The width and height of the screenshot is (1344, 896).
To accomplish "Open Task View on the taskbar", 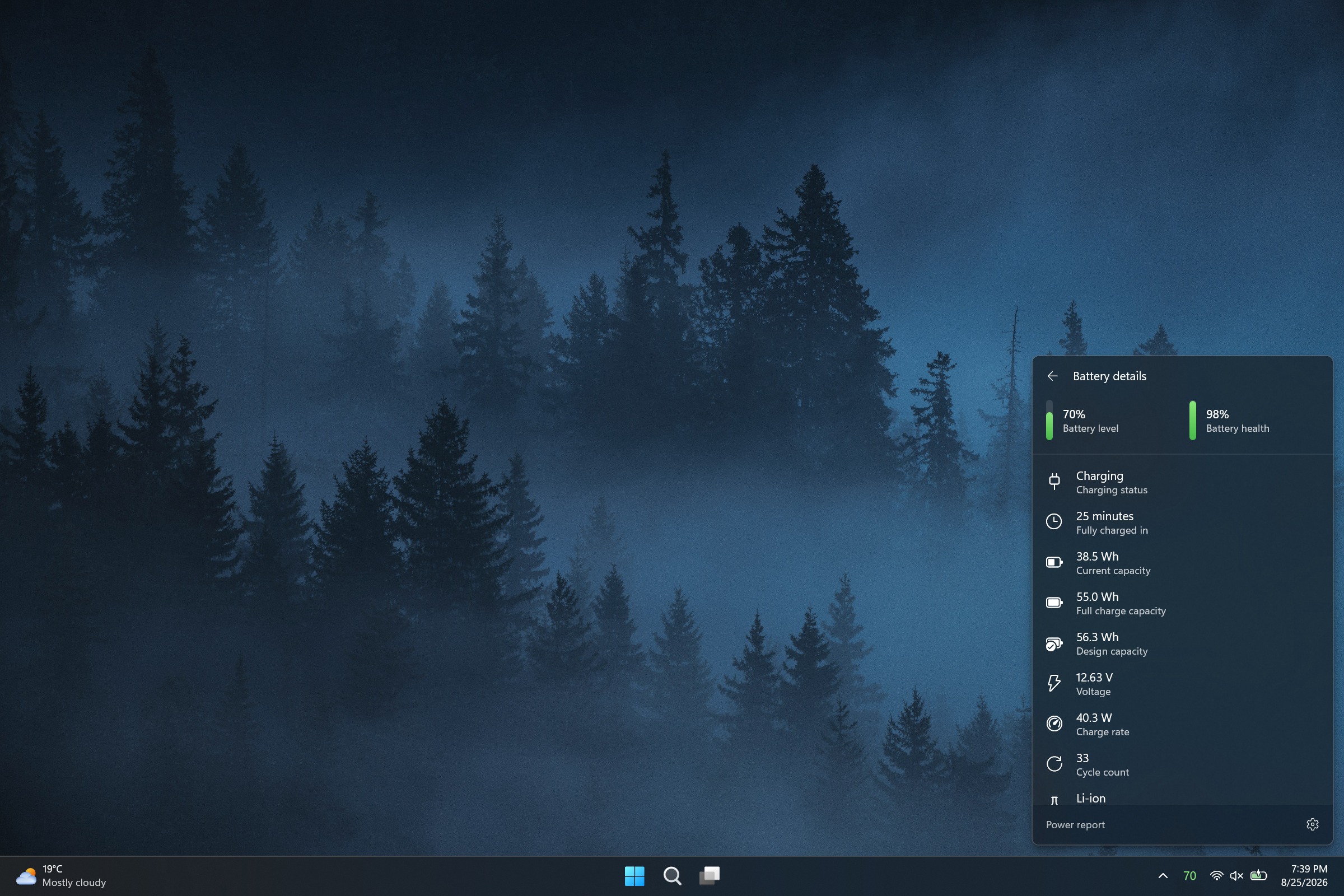I will tap(710, 875).
